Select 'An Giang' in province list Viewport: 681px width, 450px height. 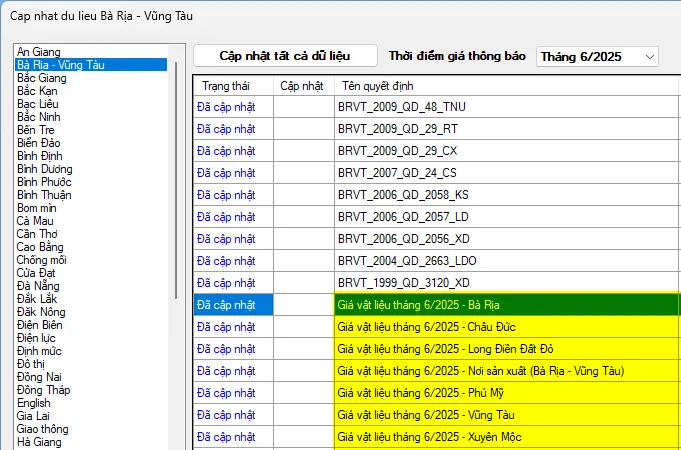pyautogui.click(x=39, y=52)
